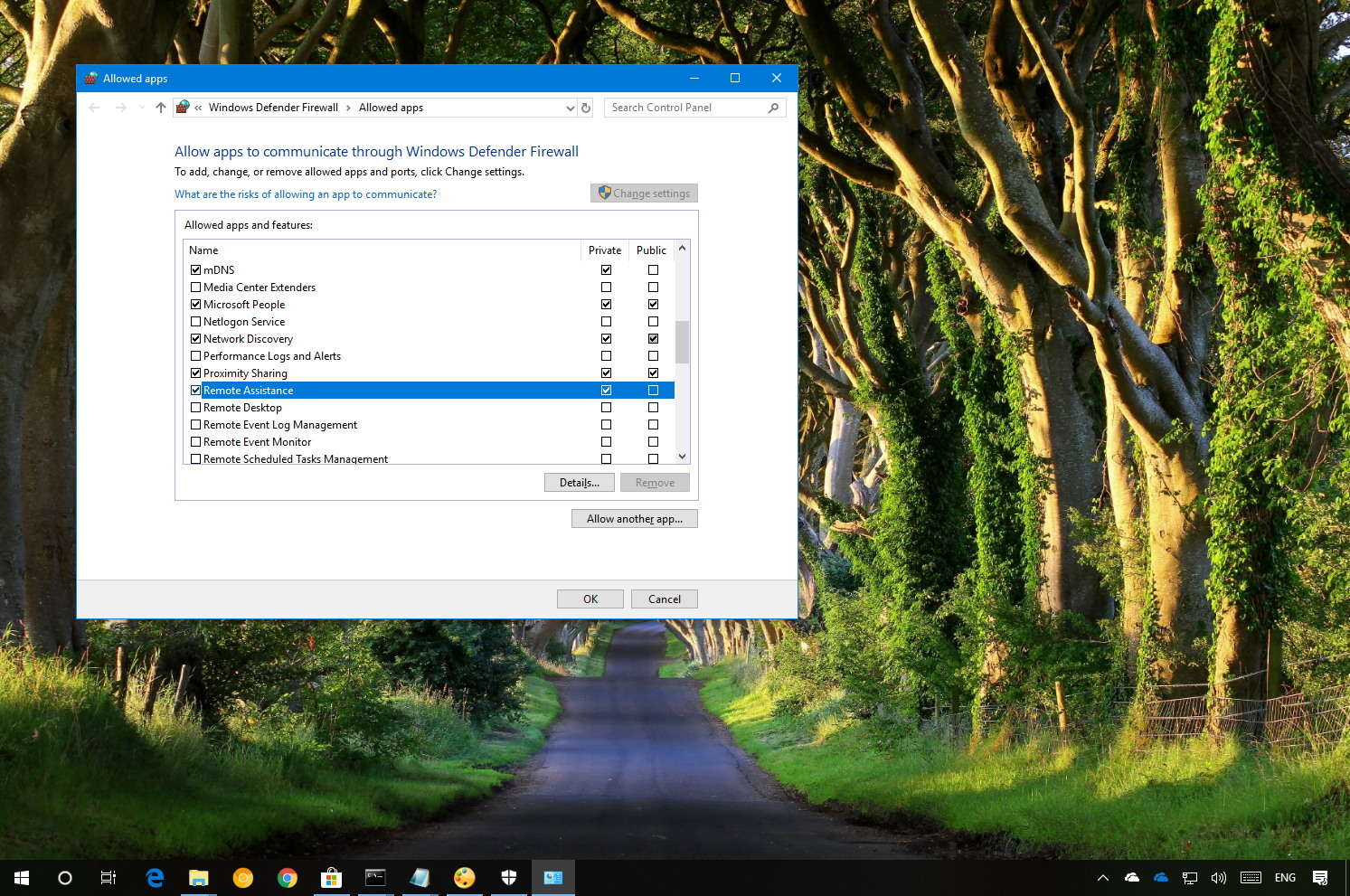The width and height of the screenshot is (1350, 896).
Task: Refresh the Allowed apps page
Action: (586, 108)
